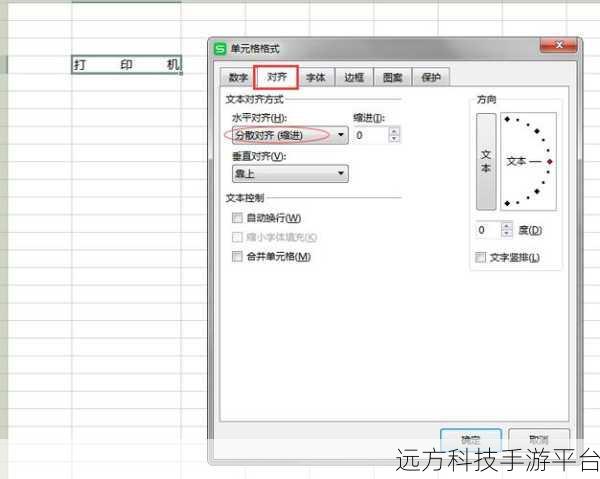Open the 保护 tab
The width and height of the screenshot is (600, 479).
(x=431, y=78)
